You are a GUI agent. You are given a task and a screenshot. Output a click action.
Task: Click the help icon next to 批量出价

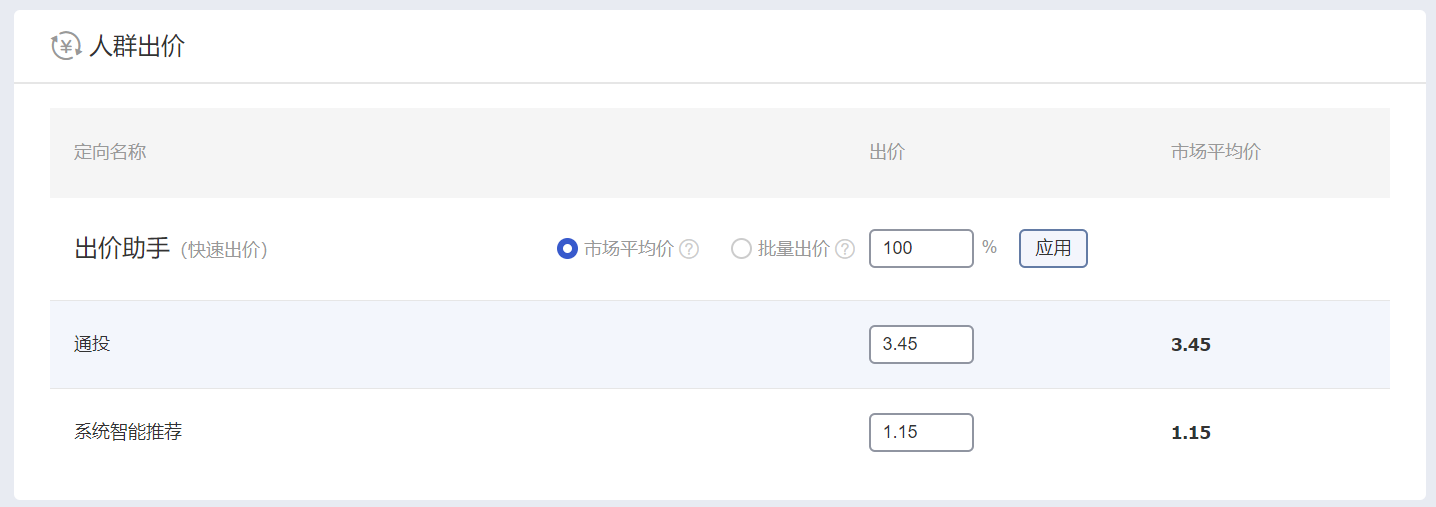(845, 249)
